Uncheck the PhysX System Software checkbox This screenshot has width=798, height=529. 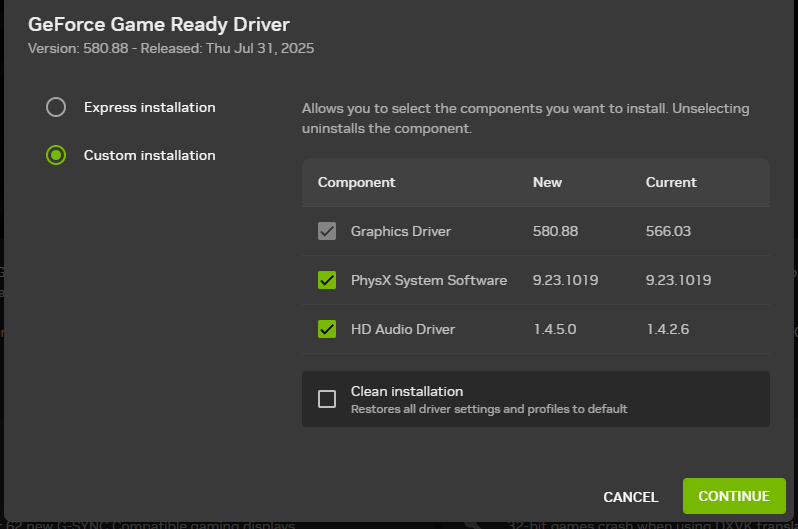327,280
